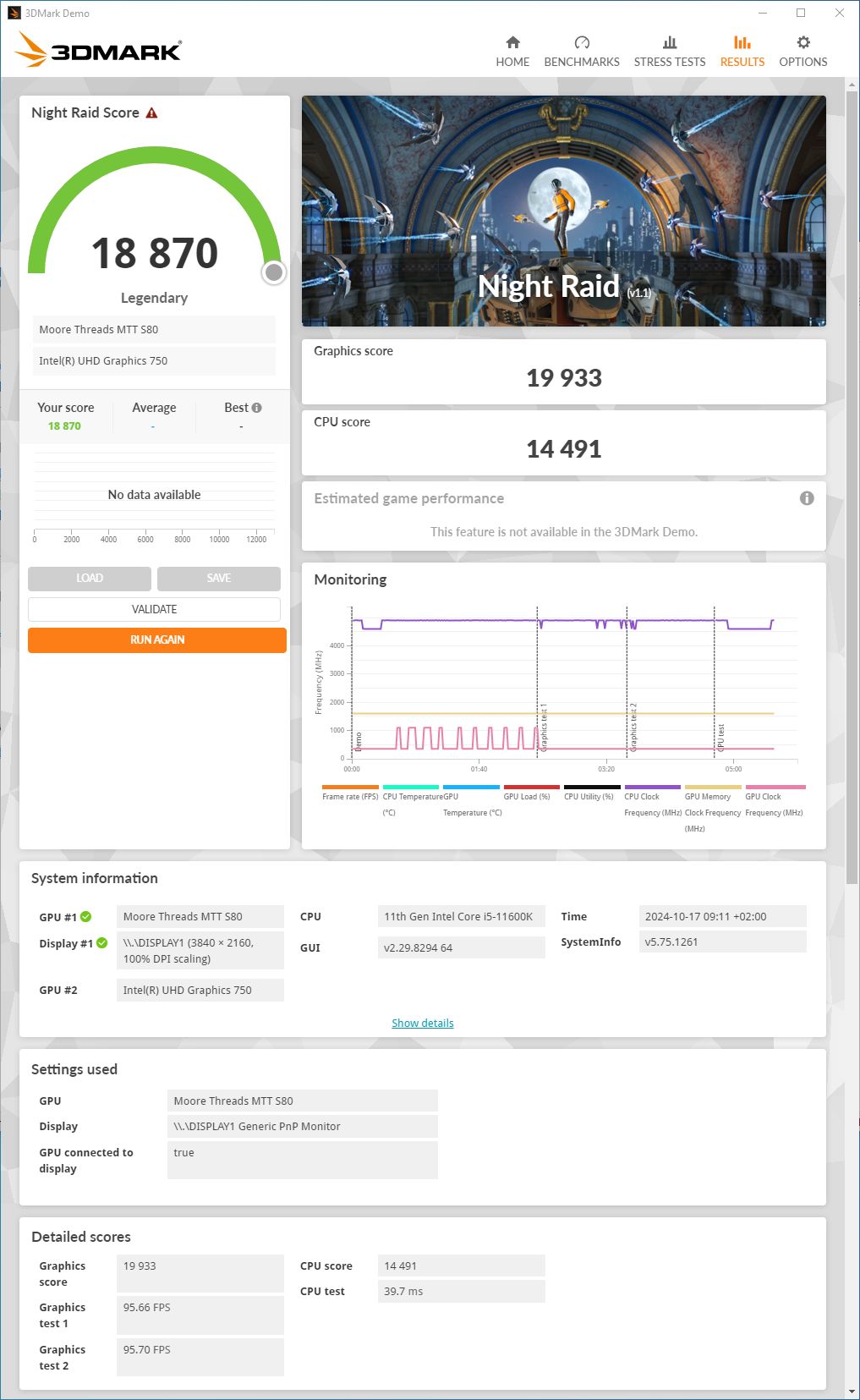Click the info icon next to Best

click(257, 408)
